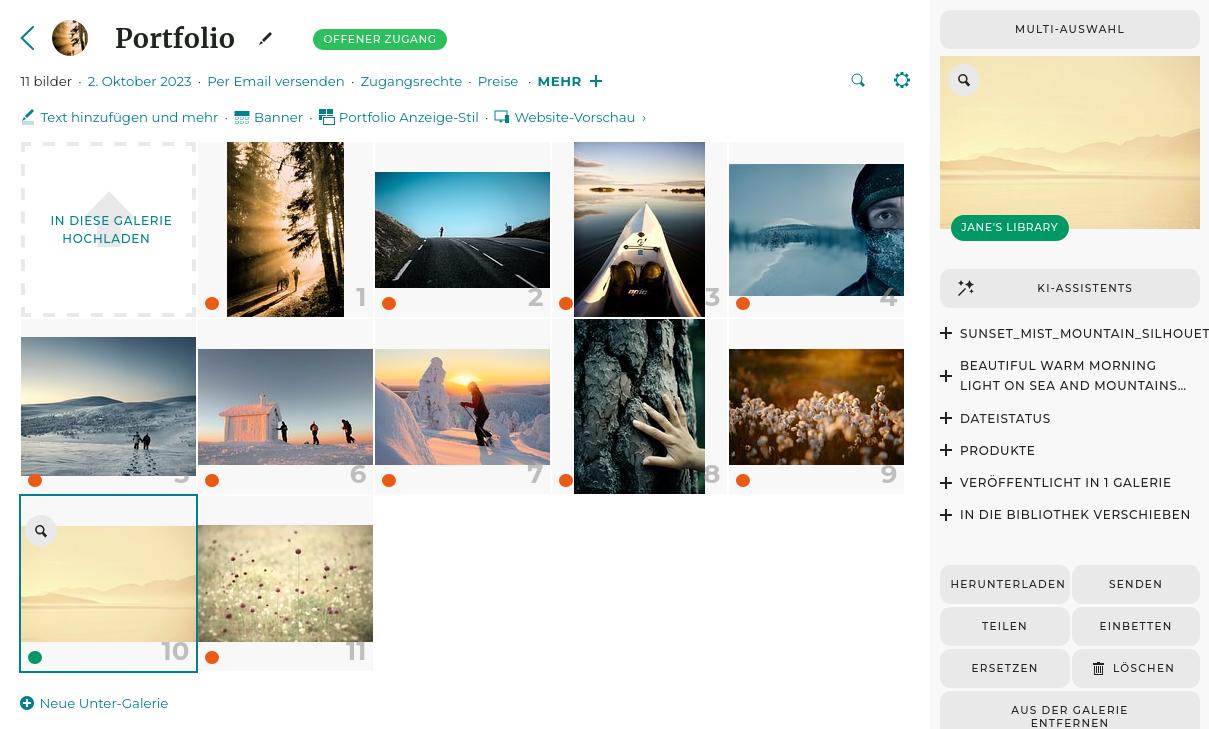This screenshot has height=729, width=1209.
Task: Toggle the green status dot on image 10
Action: click(35, 657)
